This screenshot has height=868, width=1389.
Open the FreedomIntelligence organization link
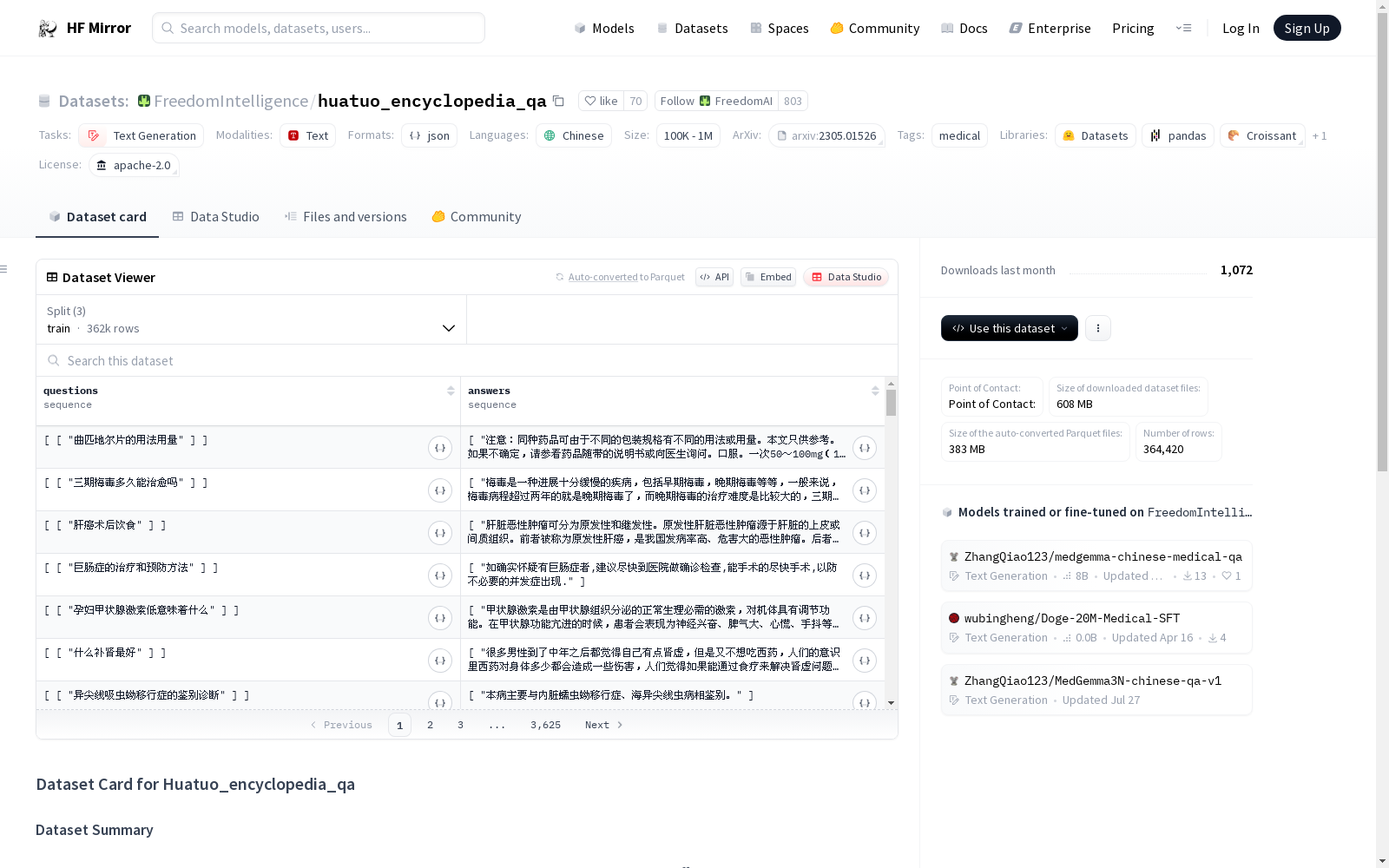231,101
